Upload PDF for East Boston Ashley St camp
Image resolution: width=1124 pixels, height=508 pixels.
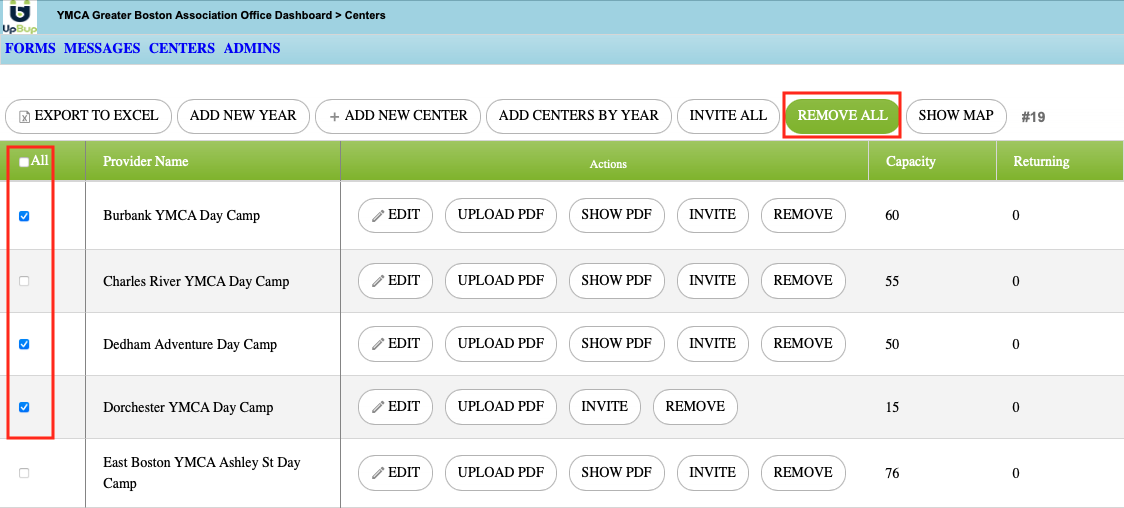(501, 473)
